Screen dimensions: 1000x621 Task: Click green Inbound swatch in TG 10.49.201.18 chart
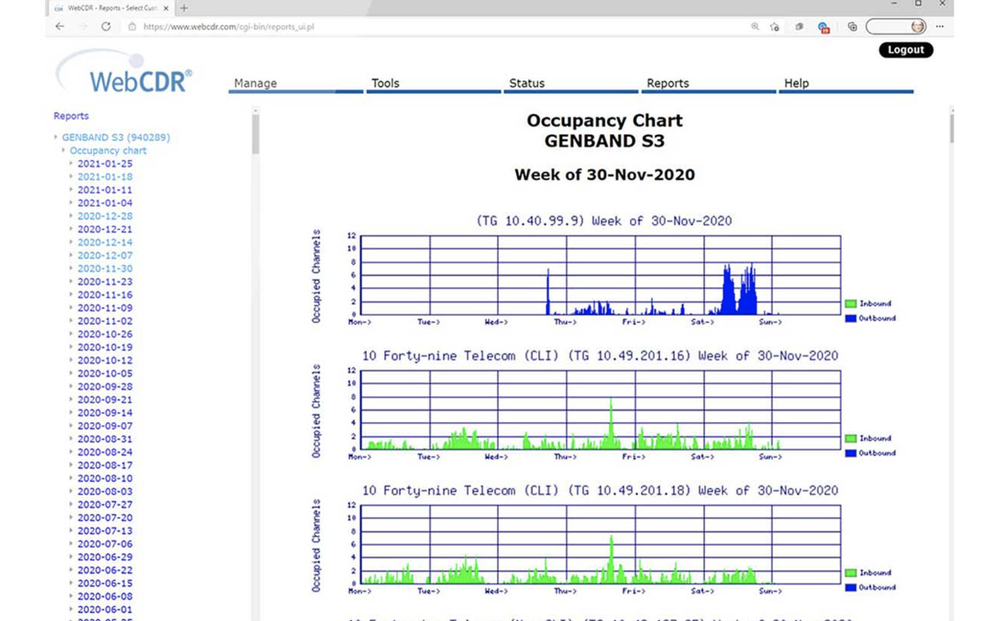(x=850, y=573)
